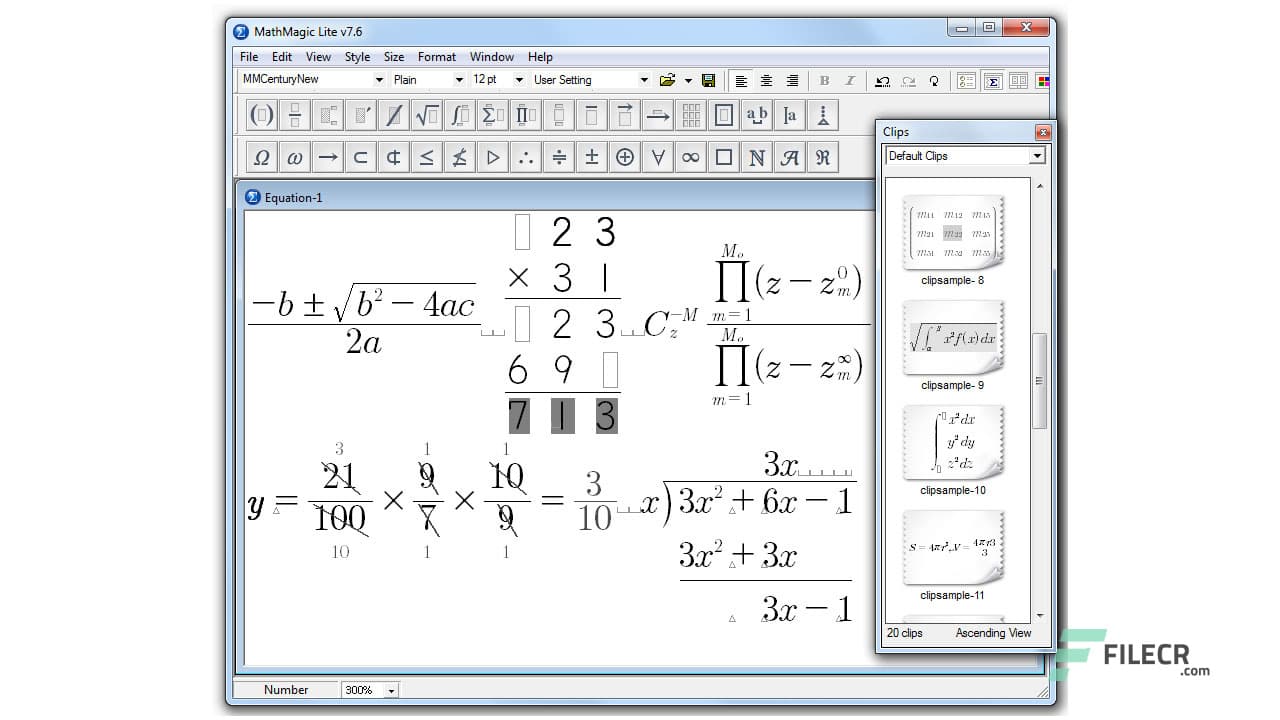Enable center text alignment
Screen dimensions: 1280x720
point(765,80)
